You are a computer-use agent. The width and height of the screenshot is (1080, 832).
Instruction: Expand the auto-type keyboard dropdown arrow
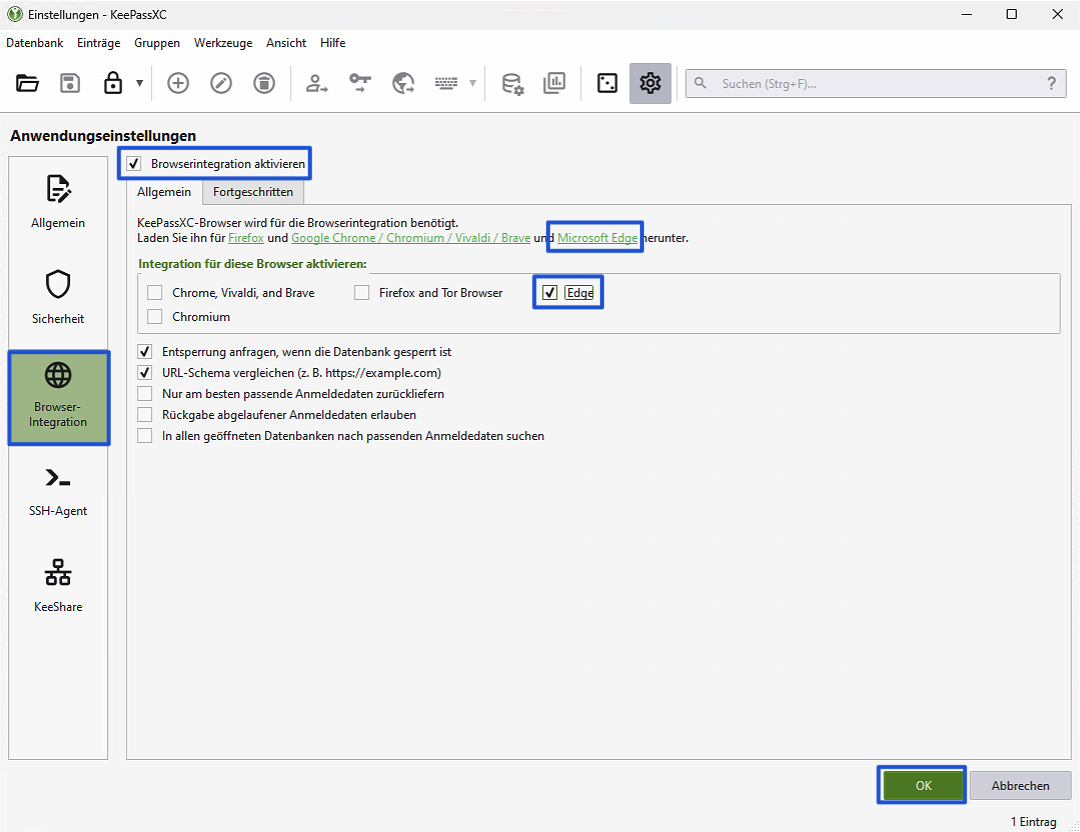(473, 84)
